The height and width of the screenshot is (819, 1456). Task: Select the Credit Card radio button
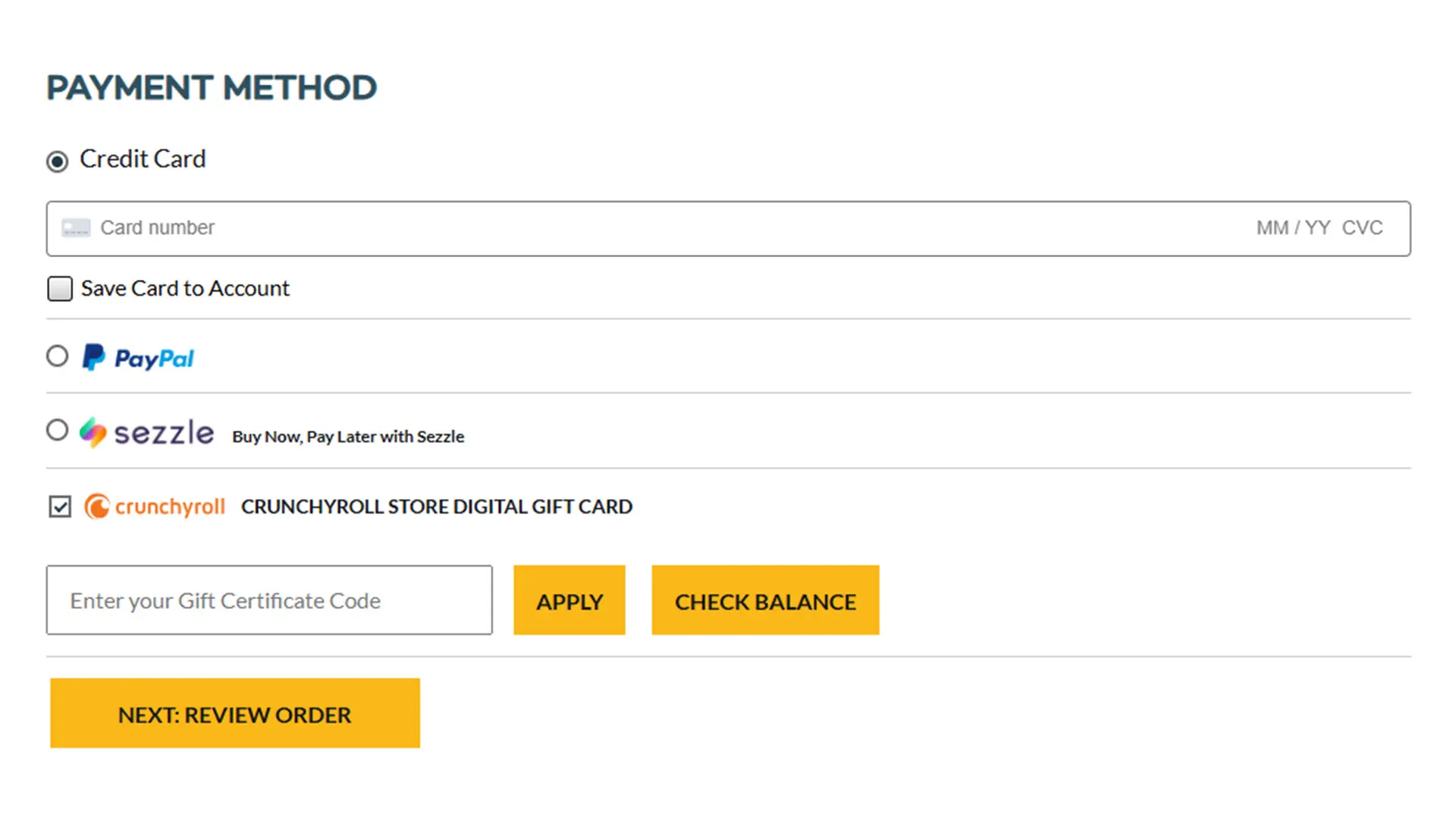[58, 161]
